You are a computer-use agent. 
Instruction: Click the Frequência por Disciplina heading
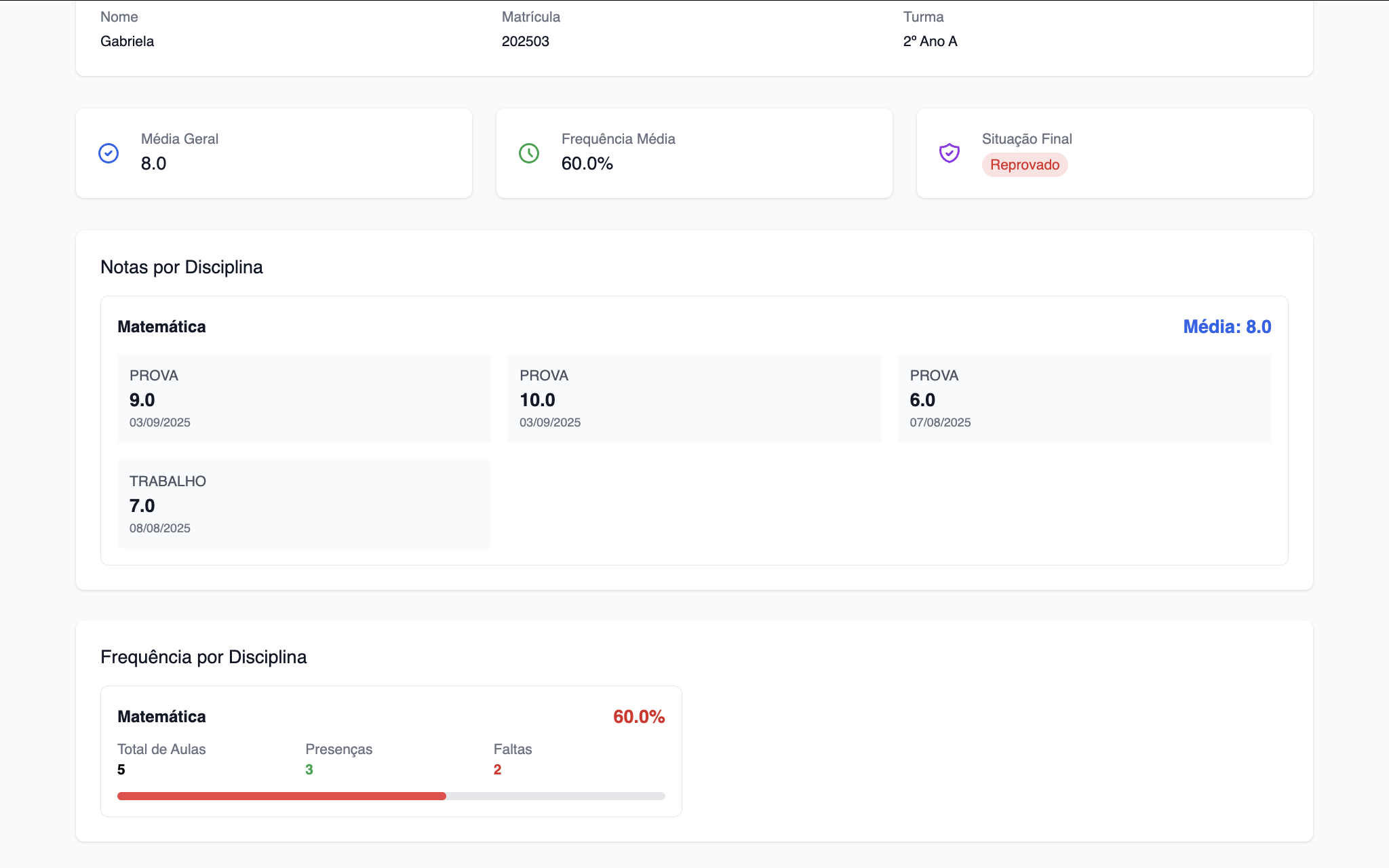203,657
